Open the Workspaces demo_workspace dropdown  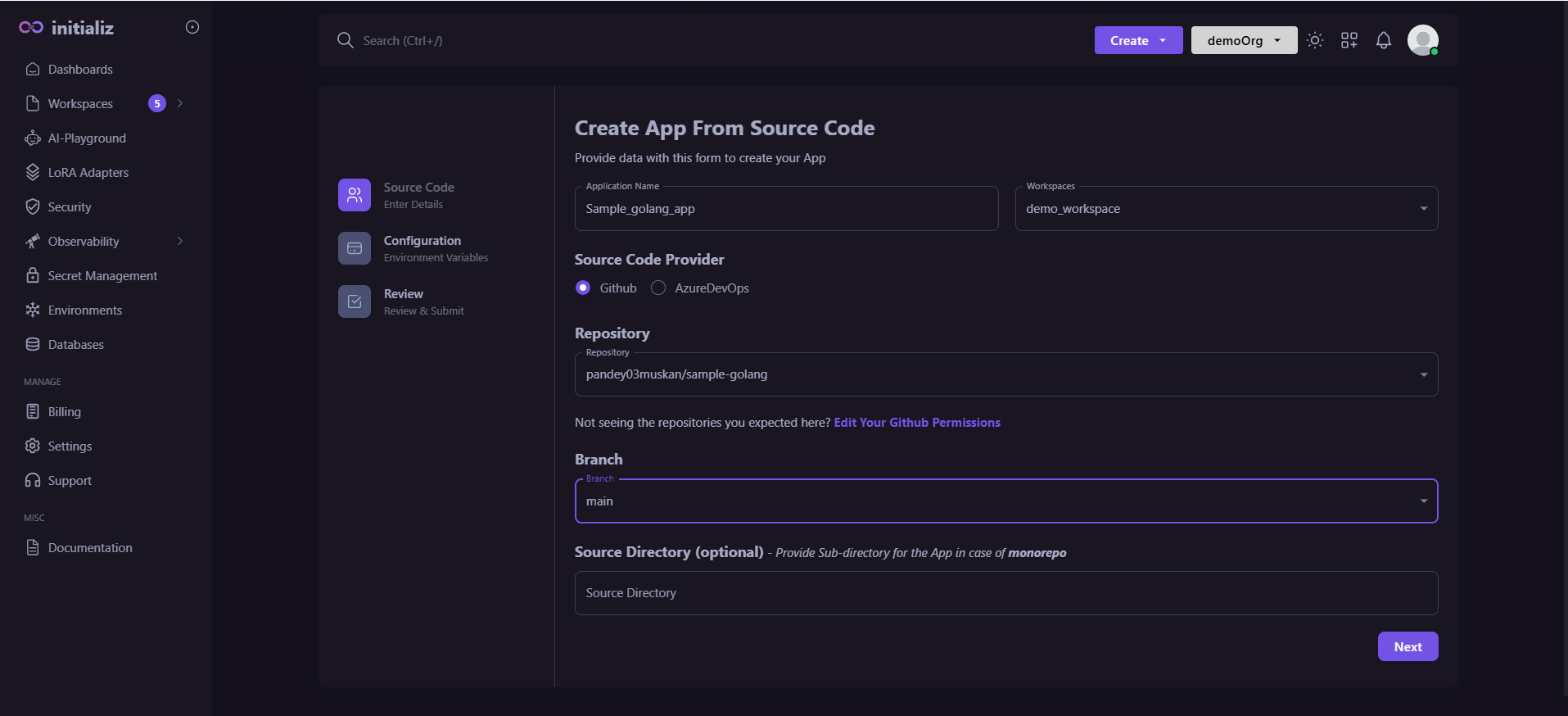pyautogui.click(x=1227, y=209)
